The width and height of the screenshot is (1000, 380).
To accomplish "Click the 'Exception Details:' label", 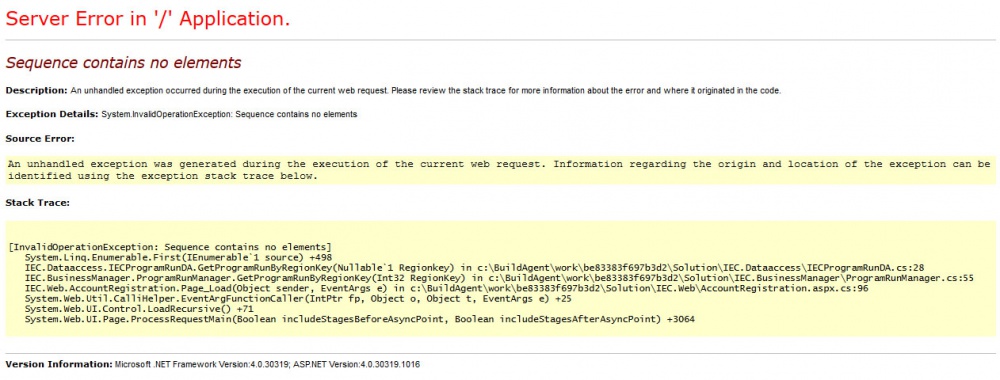I will 52,114.
